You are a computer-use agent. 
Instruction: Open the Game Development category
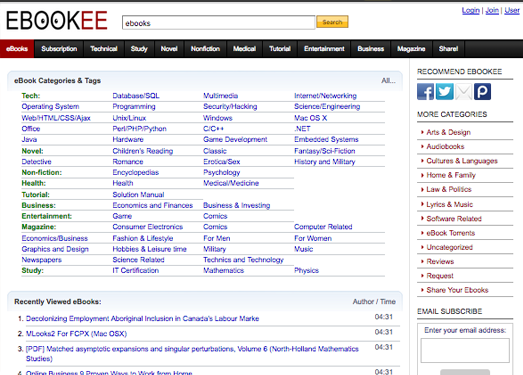[235, 139]
